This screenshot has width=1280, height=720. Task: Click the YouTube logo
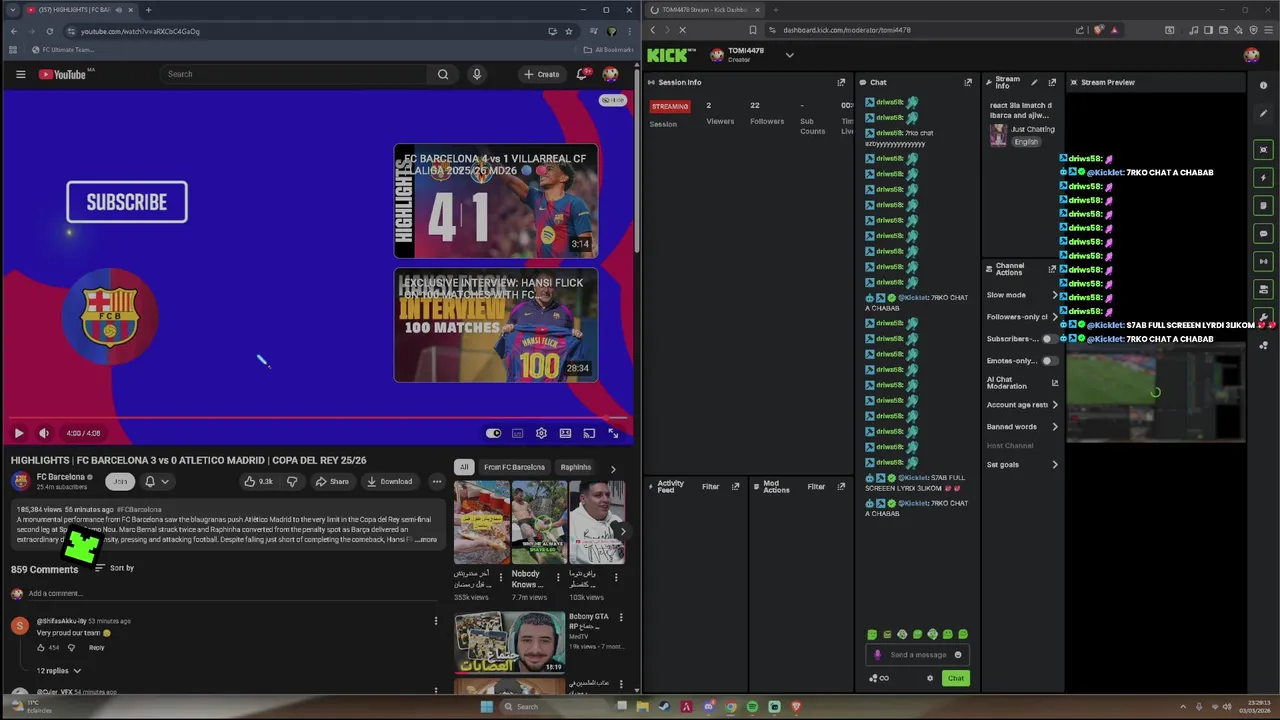pyautogui.click(x=64, y=74)
